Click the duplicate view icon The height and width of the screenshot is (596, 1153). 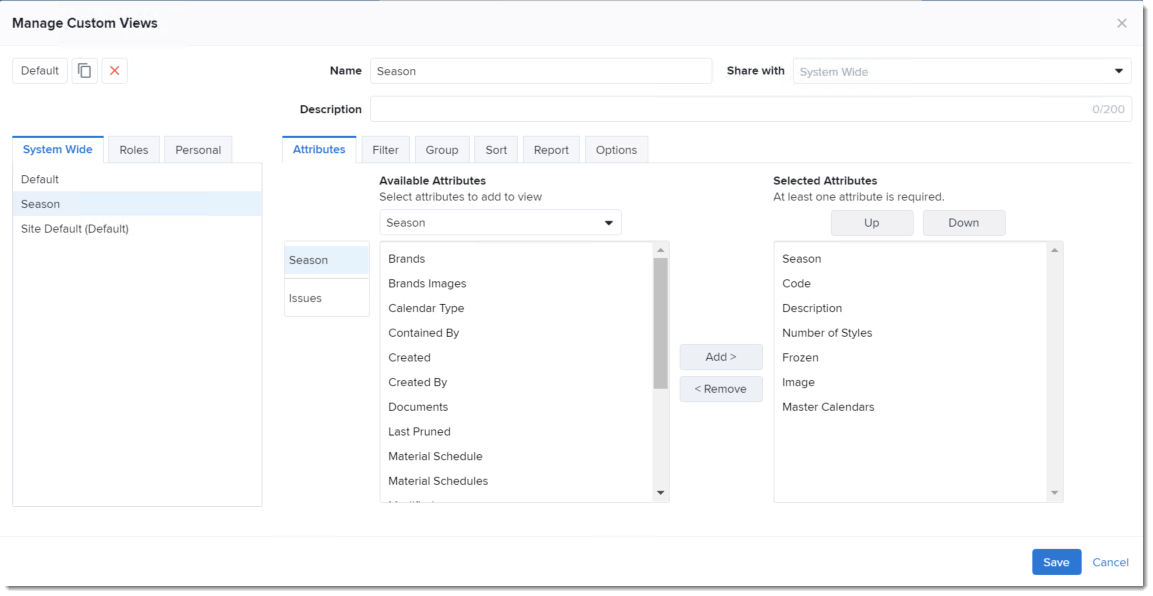click(x=85, y=70)
